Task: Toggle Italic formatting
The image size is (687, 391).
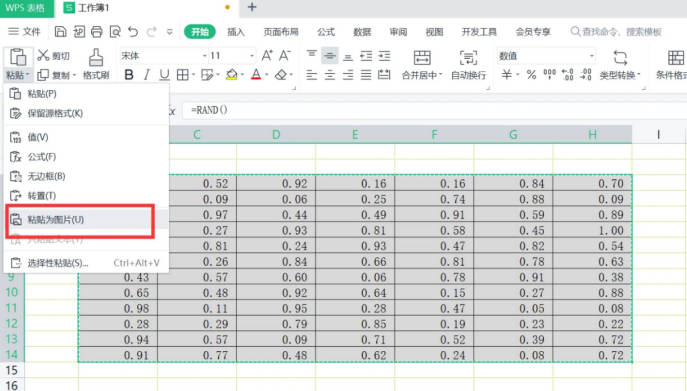Action: pos(147,75)
